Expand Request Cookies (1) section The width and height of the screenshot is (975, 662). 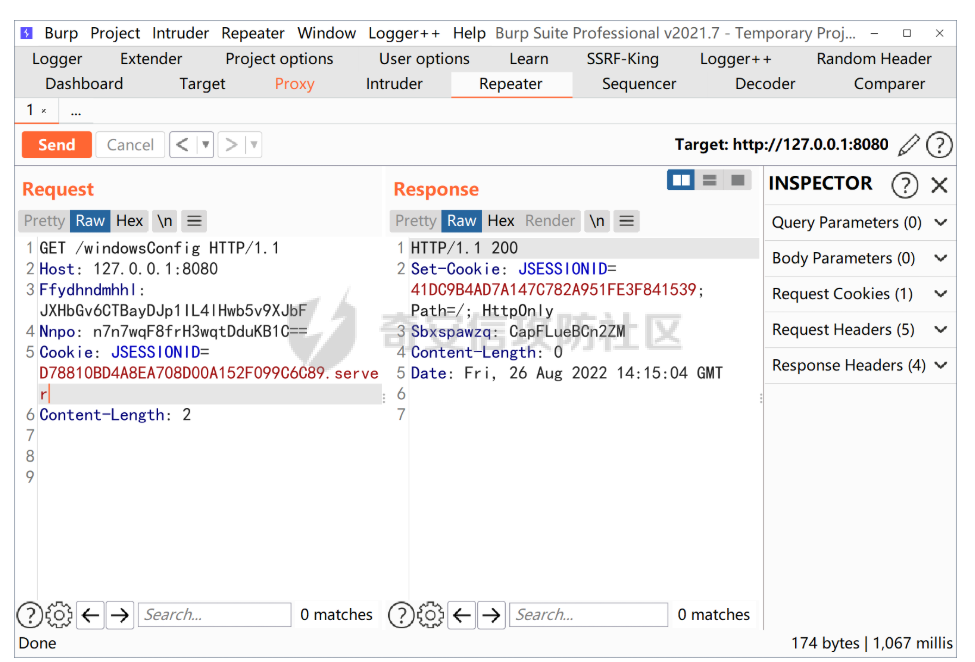click(x=860, y=293)
